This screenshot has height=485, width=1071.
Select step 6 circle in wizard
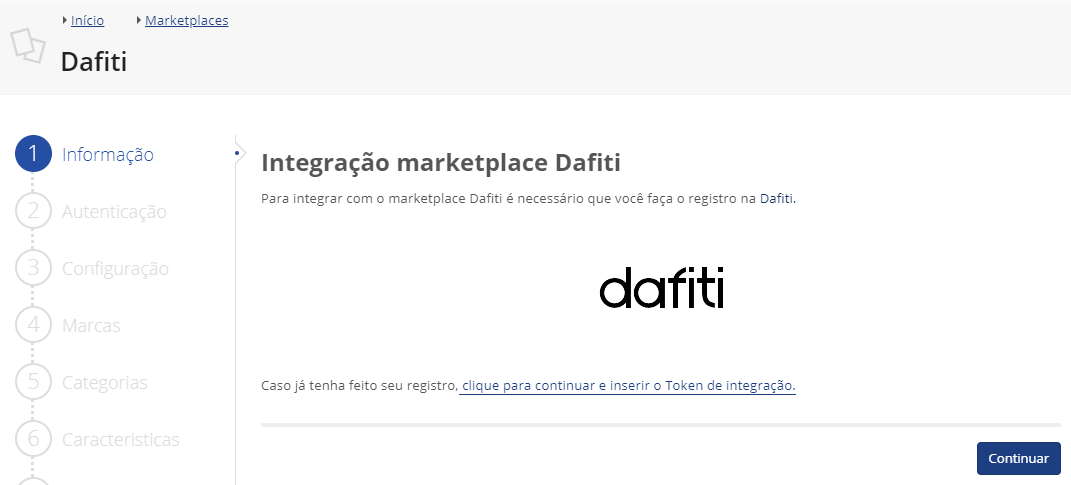(x=33, y=438)
